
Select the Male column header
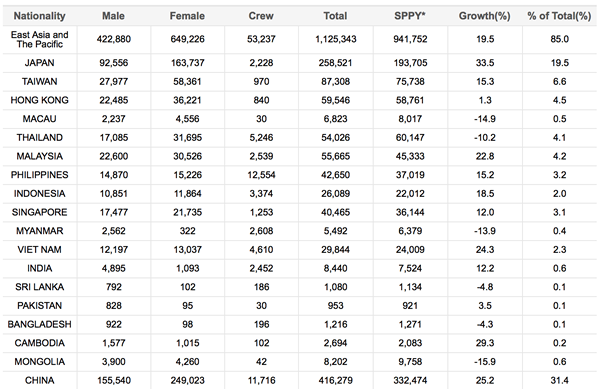113,16
